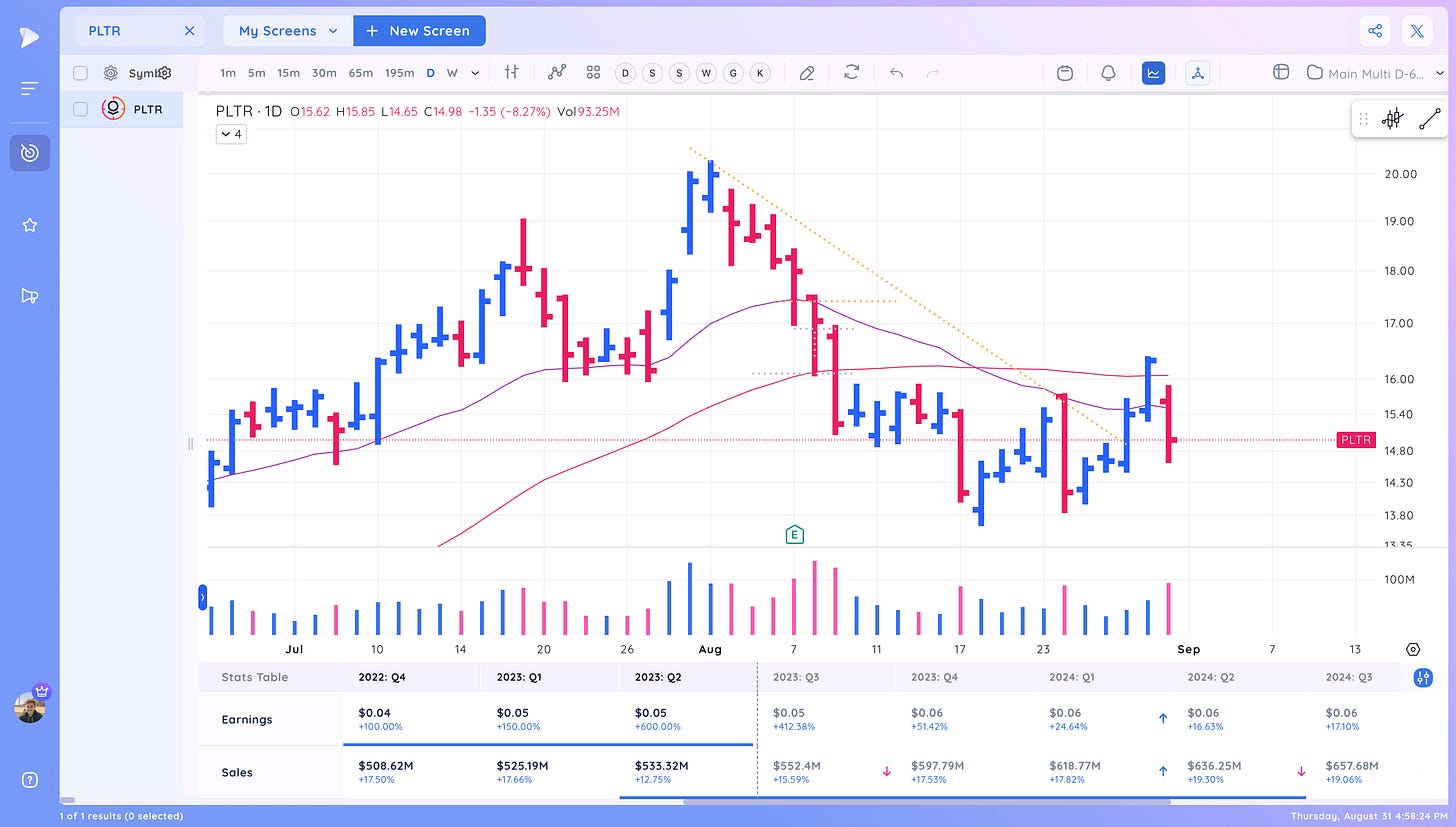
Task: Click the Symbol column header
Action: [x=145, y=73]
